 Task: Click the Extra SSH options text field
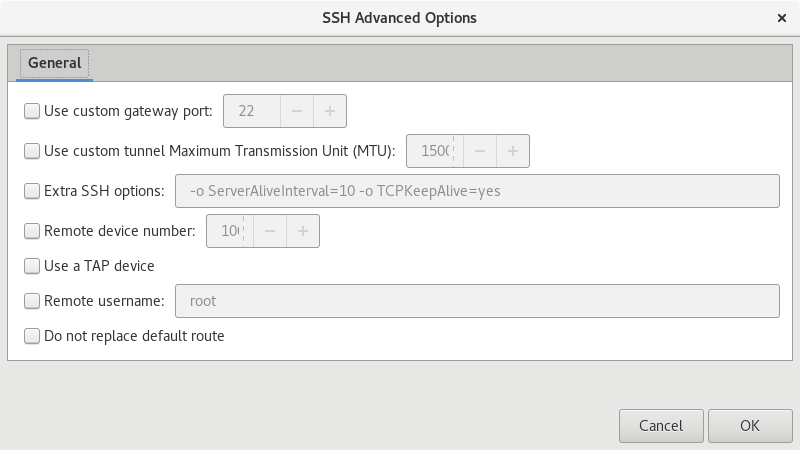click(477, 191)
